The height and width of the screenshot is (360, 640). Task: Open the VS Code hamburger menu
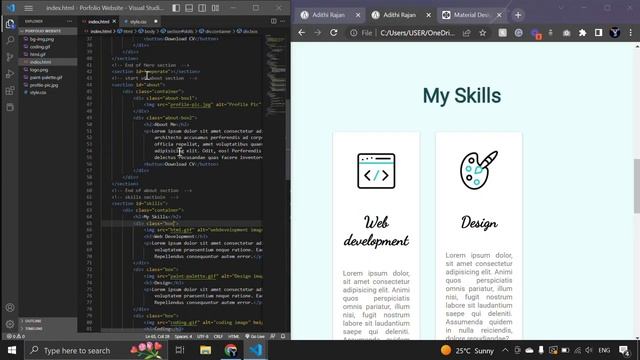click(x=28, y=8)
